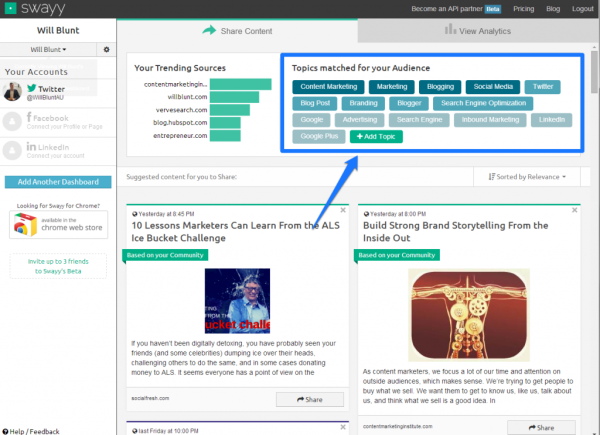Click Invite up to 3 friends link
This screenshot has height=435, width=600.
coord(58,266)
